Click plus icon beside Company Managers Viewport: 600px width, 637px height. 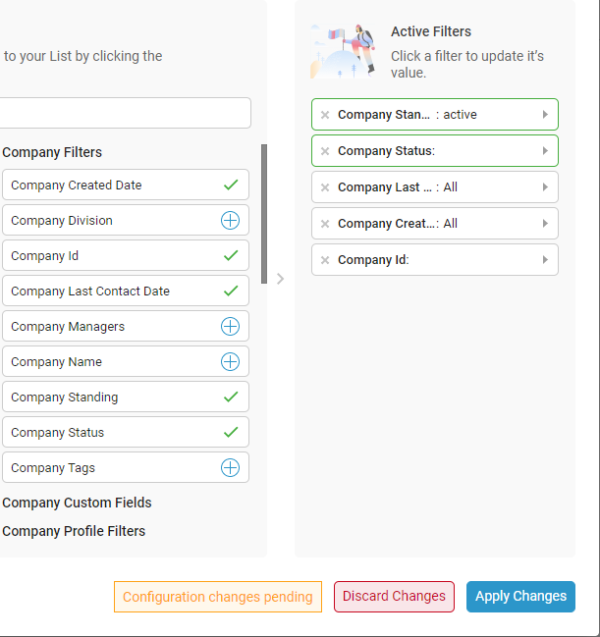coord(230,327)
